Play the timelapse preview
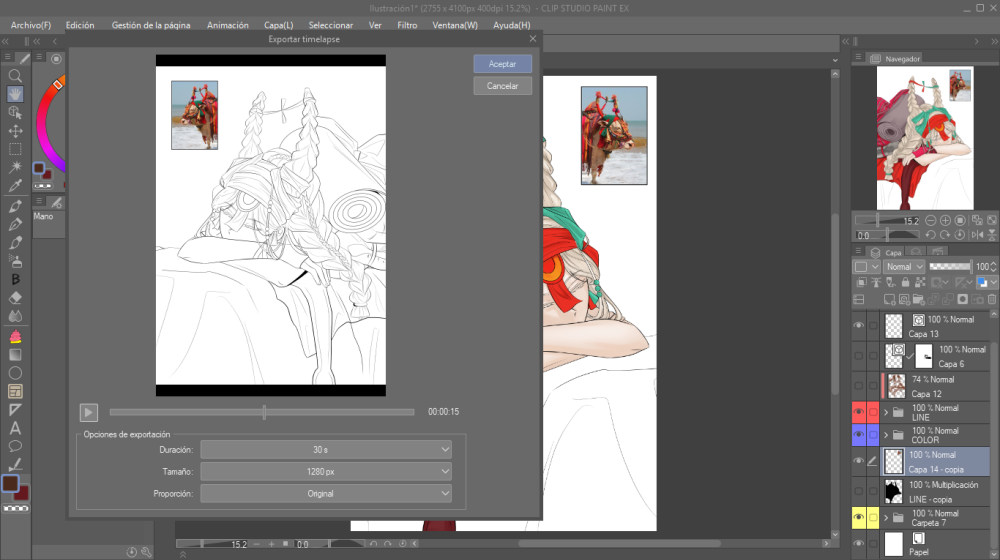The width and height of the screenshot is (1000, 560). tap(89, 412)
